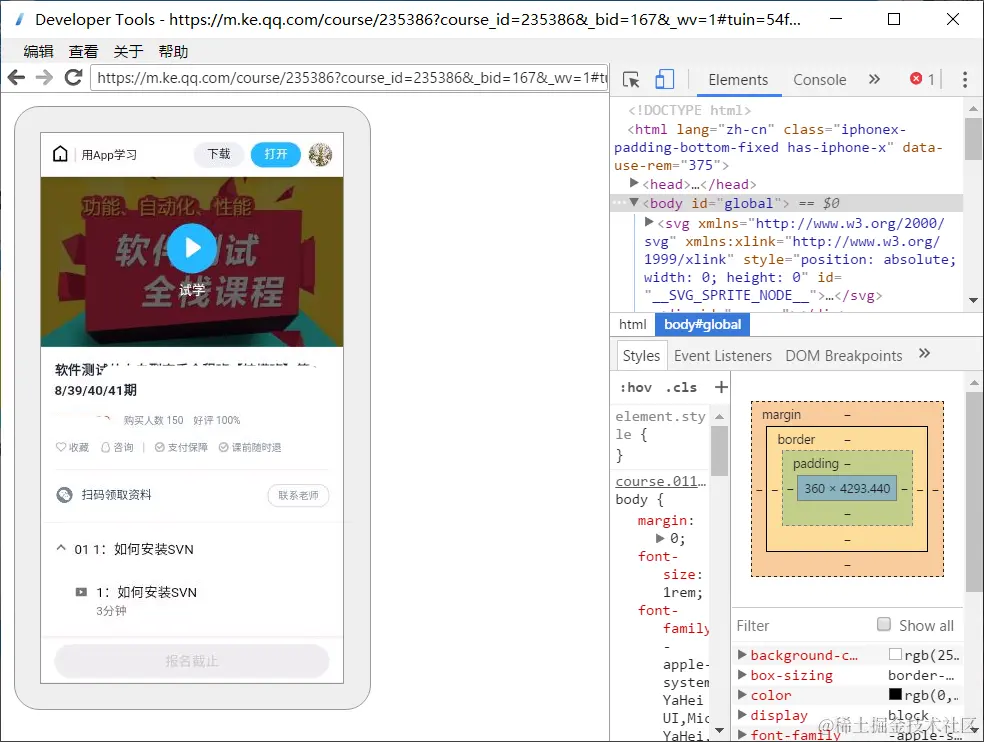Switch to the Elements tab
The width and height of the screenshot is (984, 742).
tap(738, 80)
